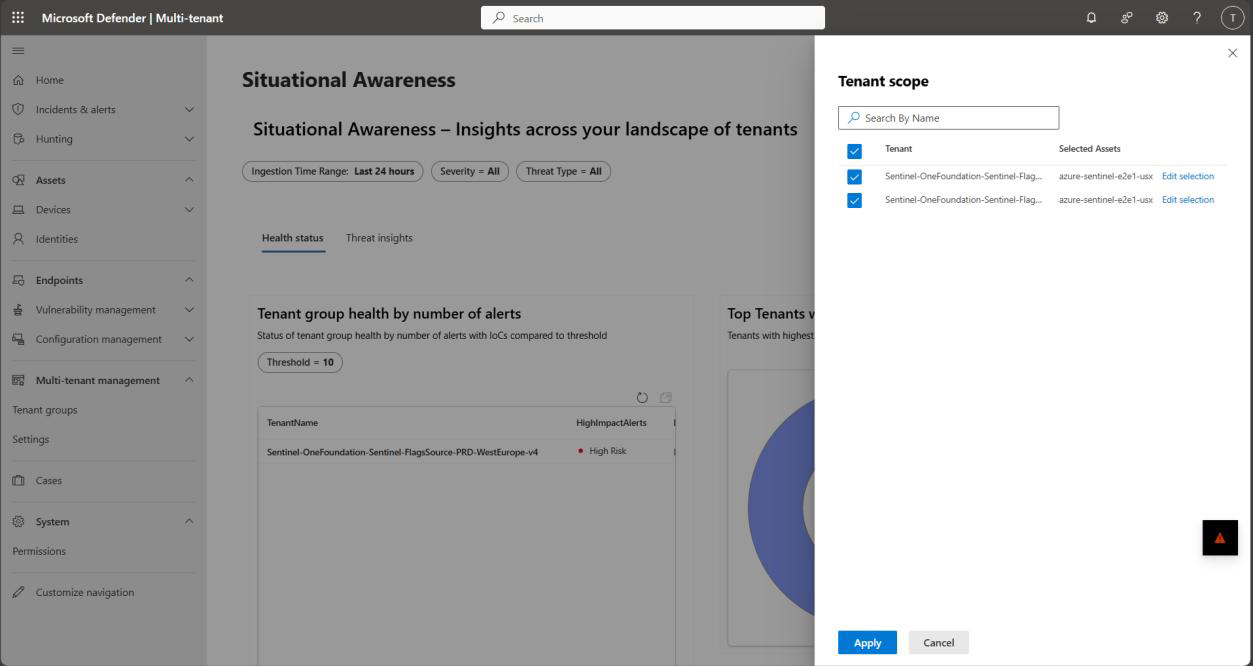The image size is (1253, 666).
Task: Toggle the select-all Tenant checkbox
Action: (854, 151)
